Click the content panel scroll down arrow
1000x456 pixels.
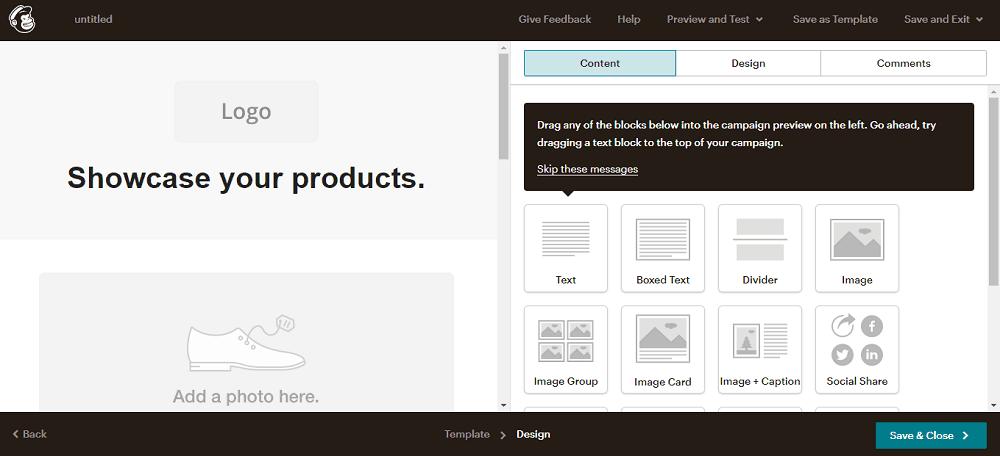[994, 405]
